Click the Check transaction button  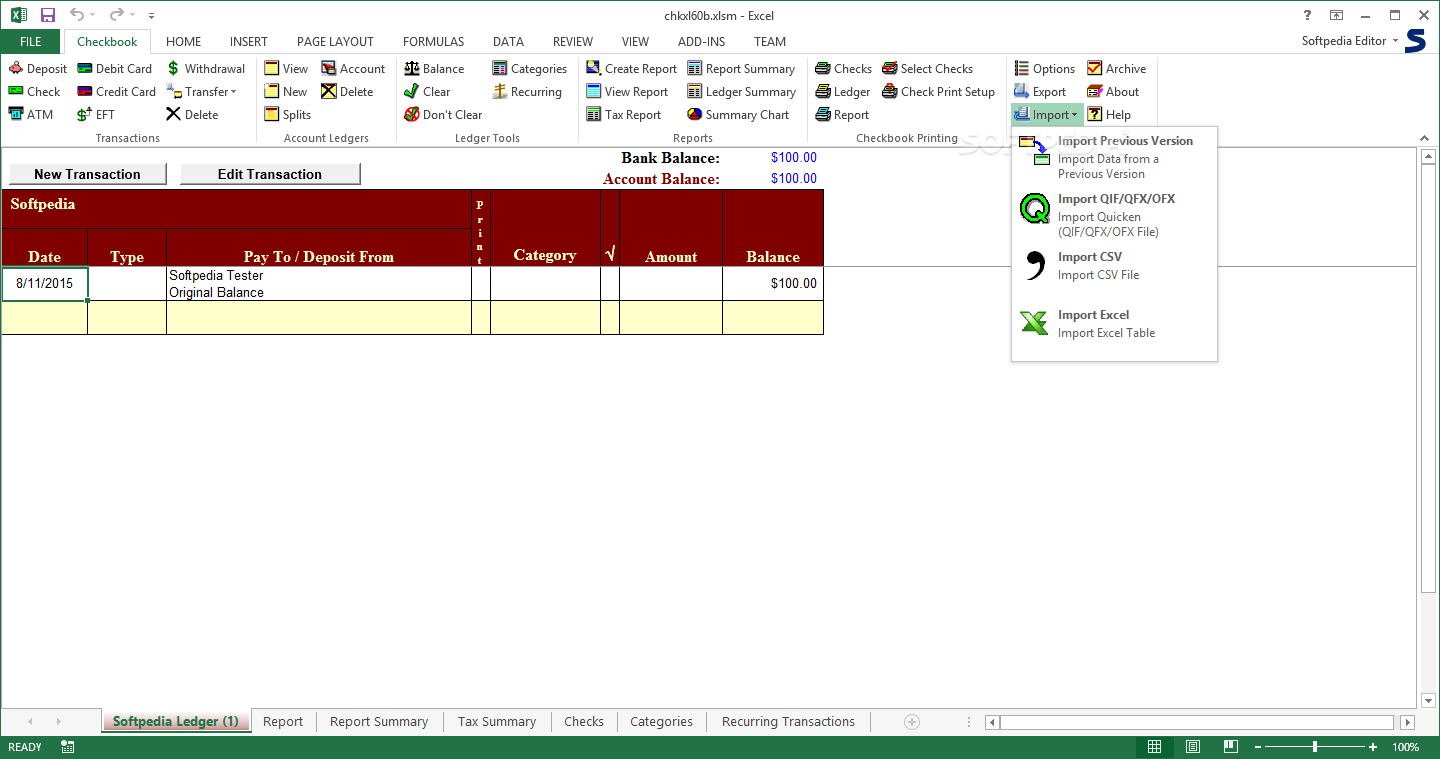(35, 92)
